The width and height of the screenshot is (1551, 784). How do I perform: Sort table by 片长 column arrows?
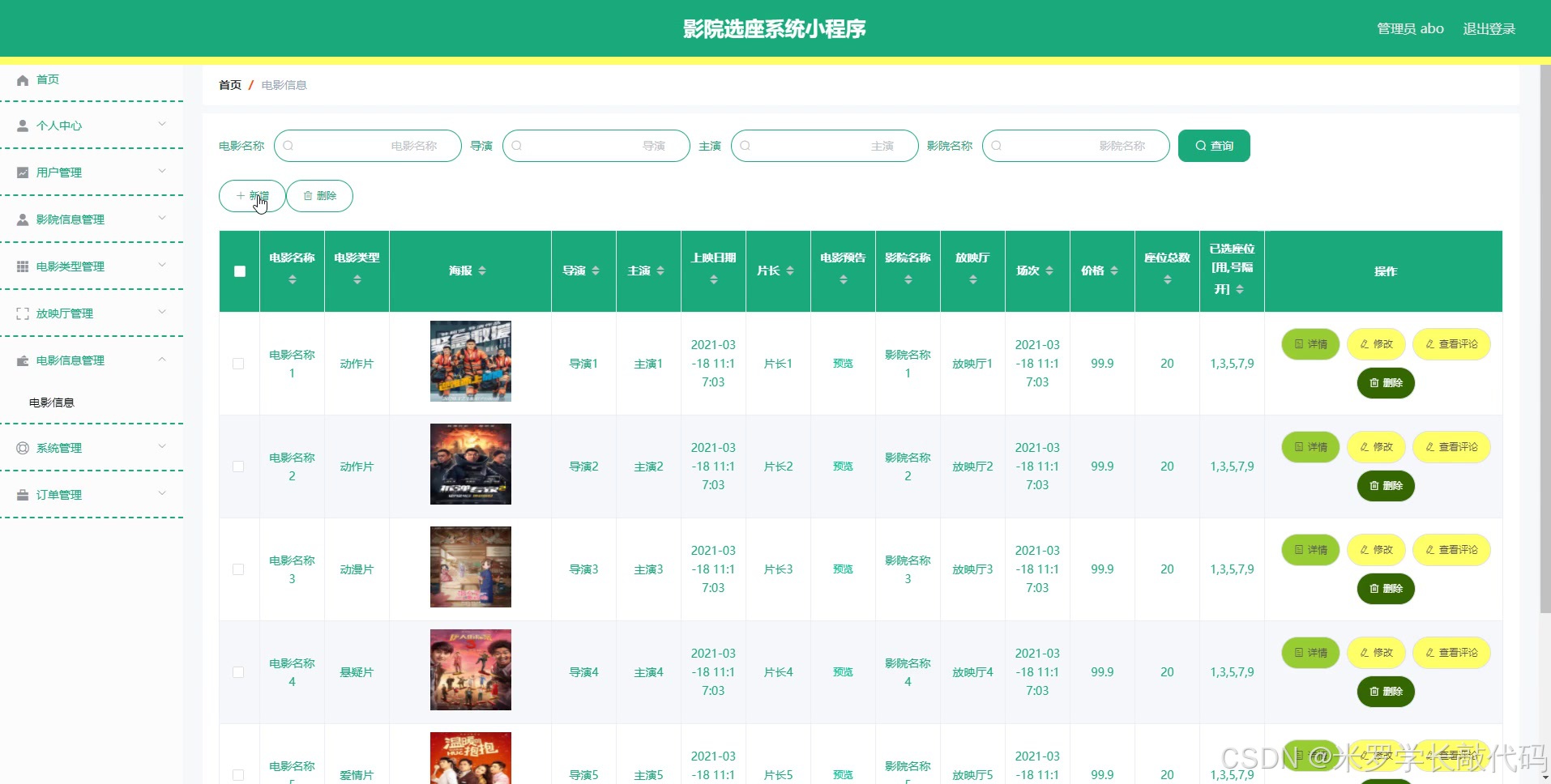pyautogui.click(x=790, y=271)
